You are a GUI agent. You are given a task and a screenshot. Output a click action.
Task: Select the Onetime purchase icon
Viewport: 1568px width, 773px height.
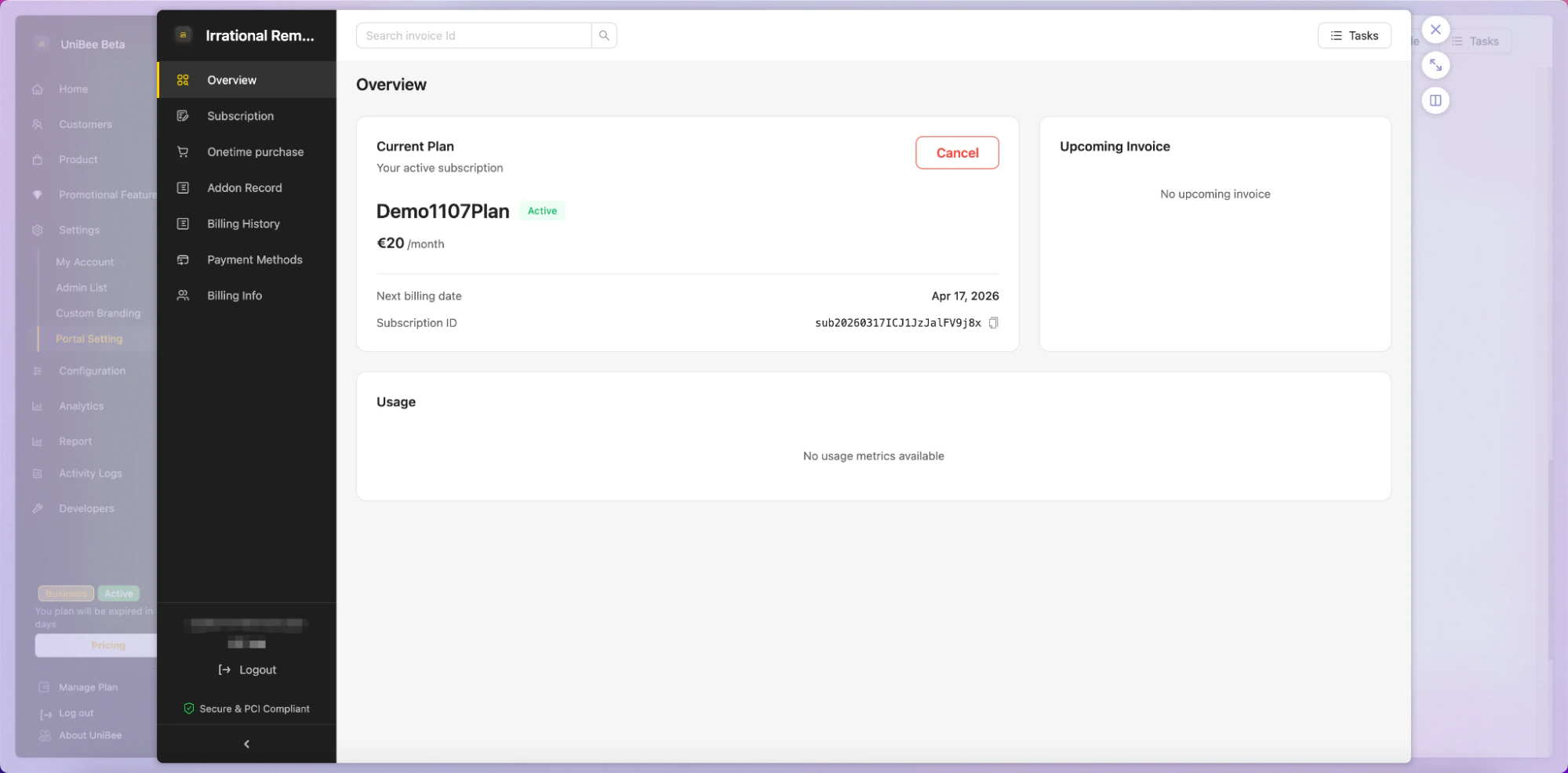pyautogui.click(x=183, y=151)
